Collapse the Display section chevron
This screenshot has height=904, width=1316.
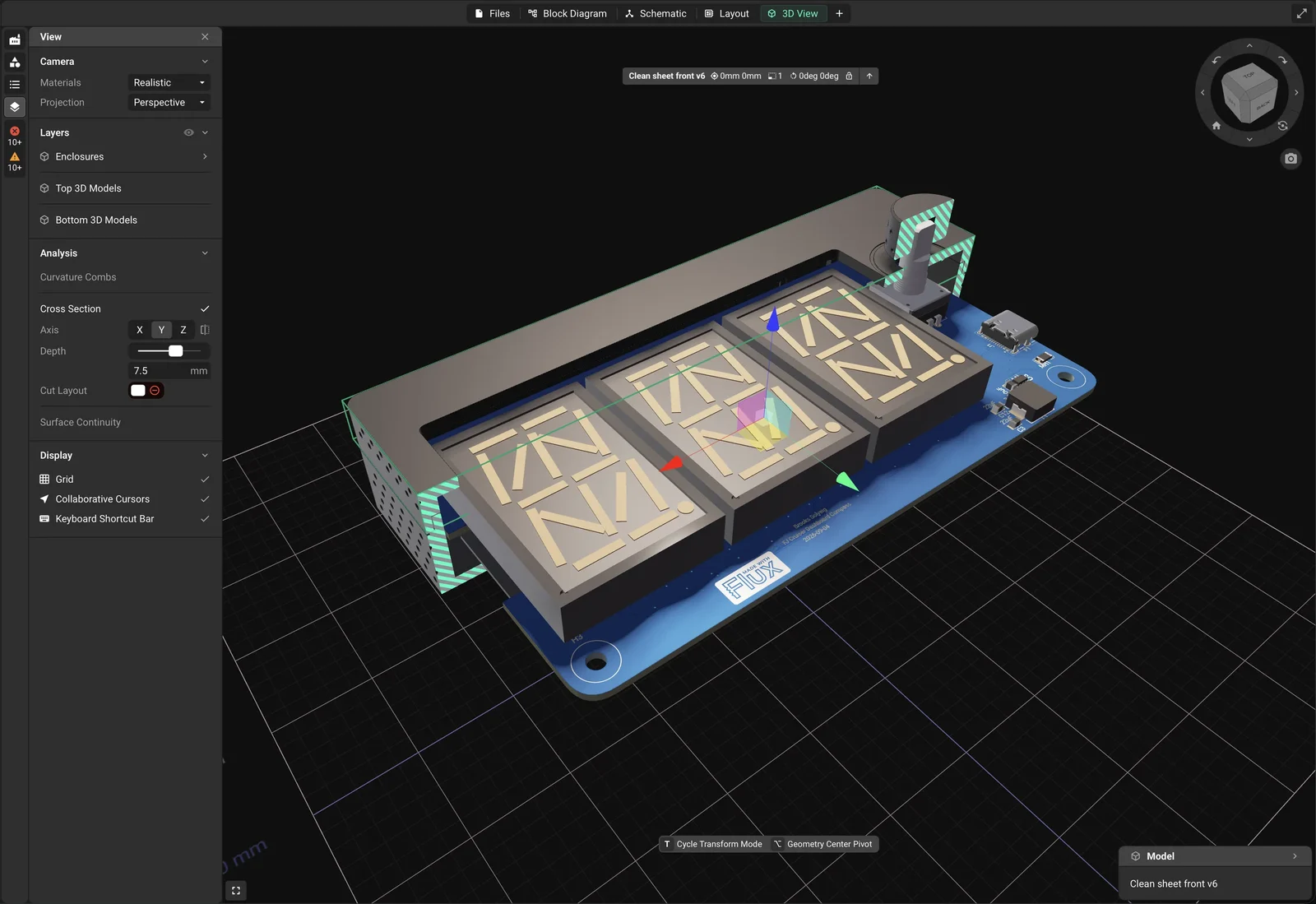[x=205, y=456]
